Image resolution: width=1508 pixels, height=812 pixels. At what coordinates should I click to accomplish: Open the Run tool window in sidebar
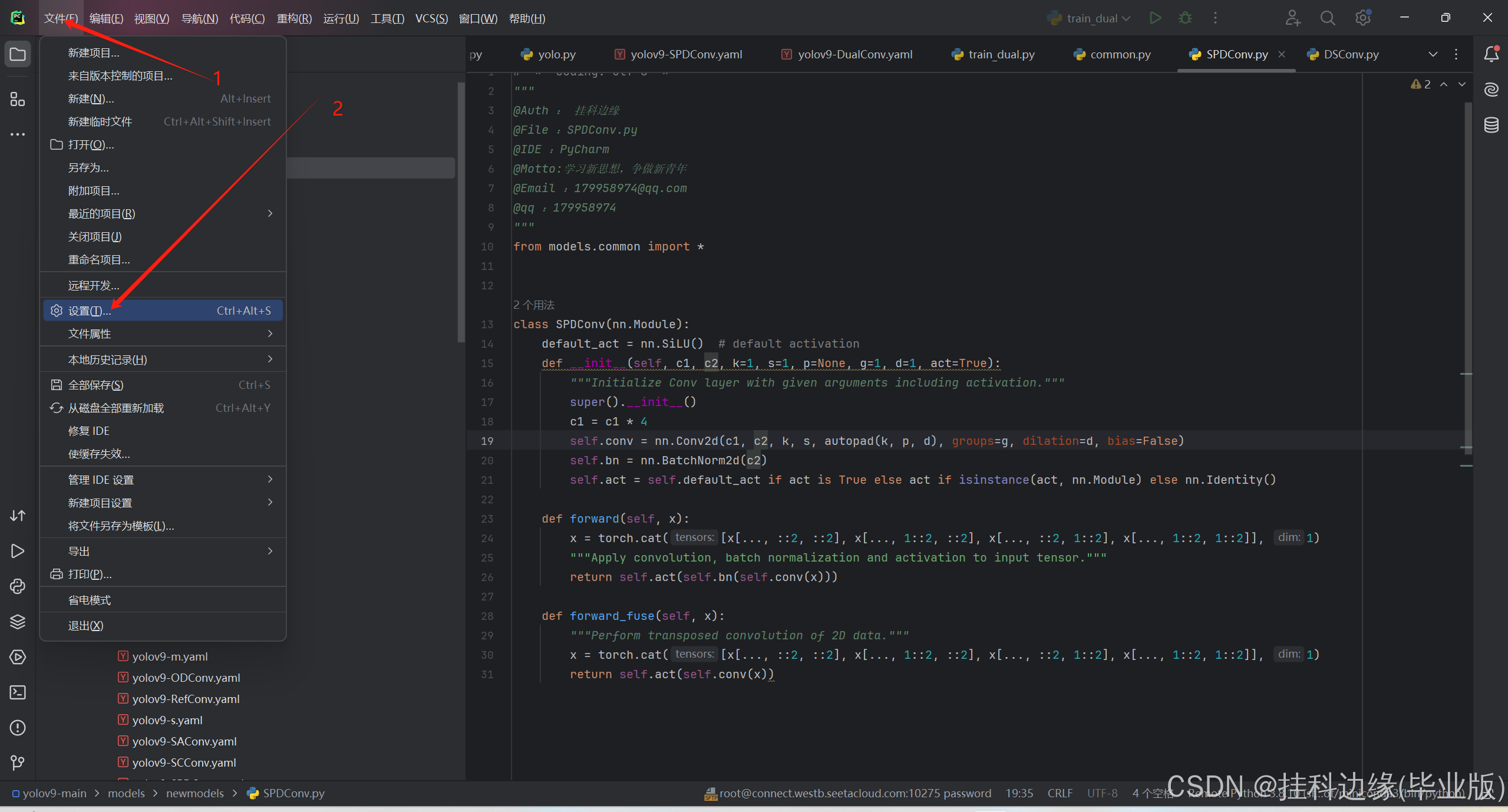[18, 551]
